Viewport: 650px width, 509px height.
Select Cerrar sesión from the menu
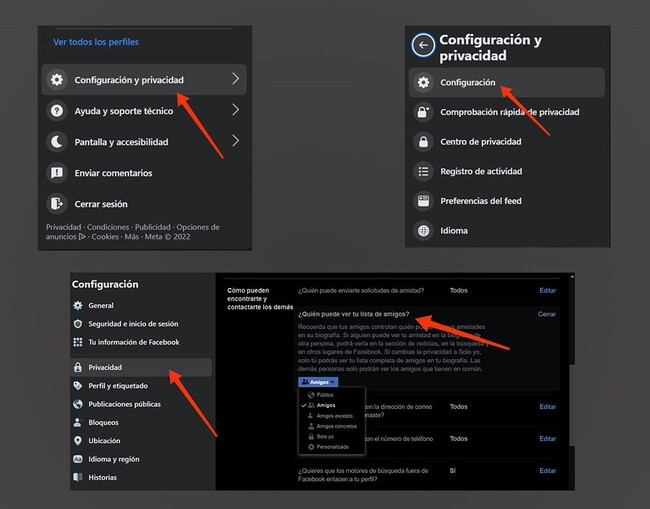[x=100, y=204]
